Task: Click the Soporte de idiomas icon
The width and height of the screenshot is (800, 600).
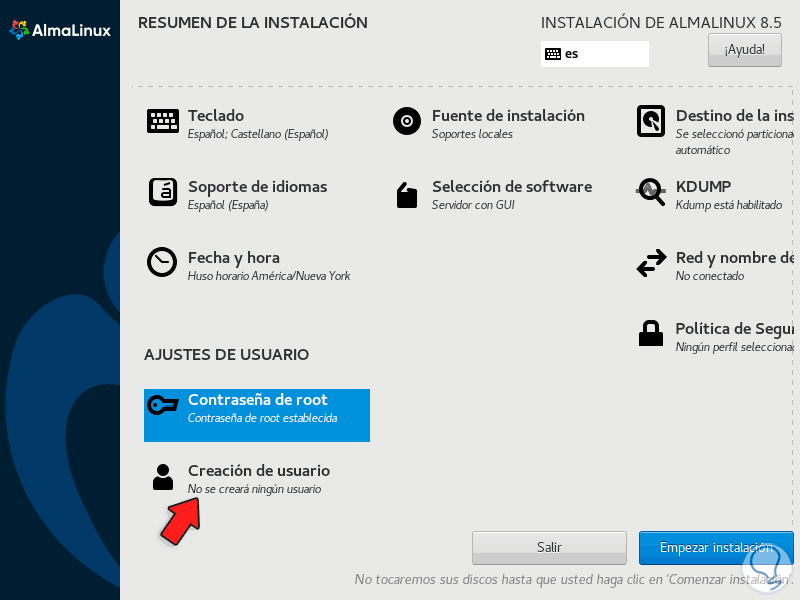Action: point(163,192)
